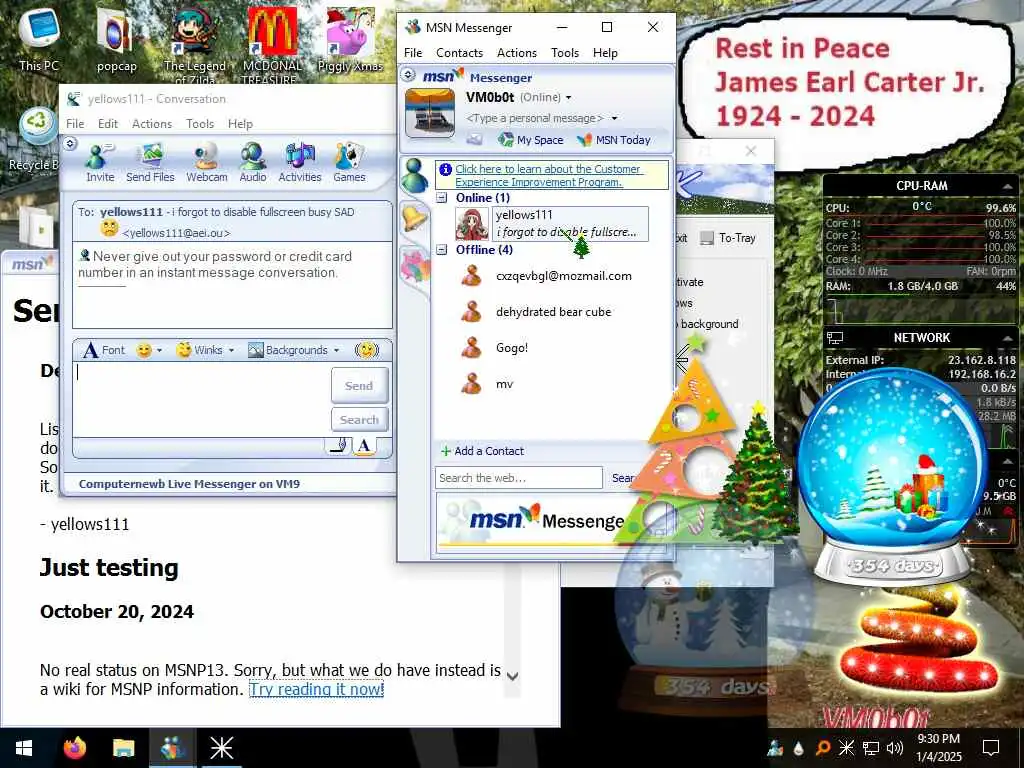Collapse the Offline (4) group

tap(442, 249)
